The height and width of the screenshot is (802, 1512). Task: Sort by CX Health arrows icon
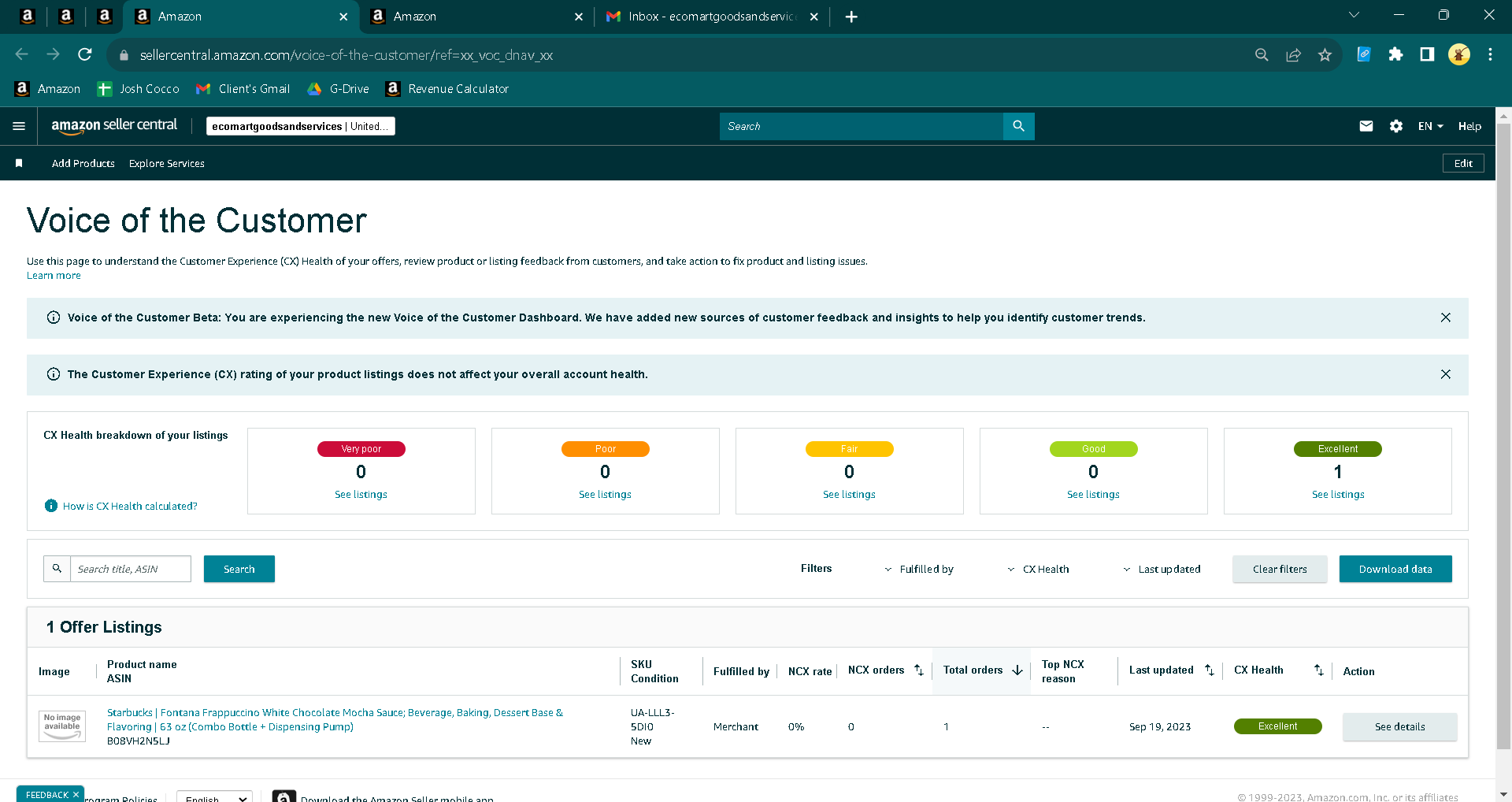pyautogui.click(x=1319, y=670)
